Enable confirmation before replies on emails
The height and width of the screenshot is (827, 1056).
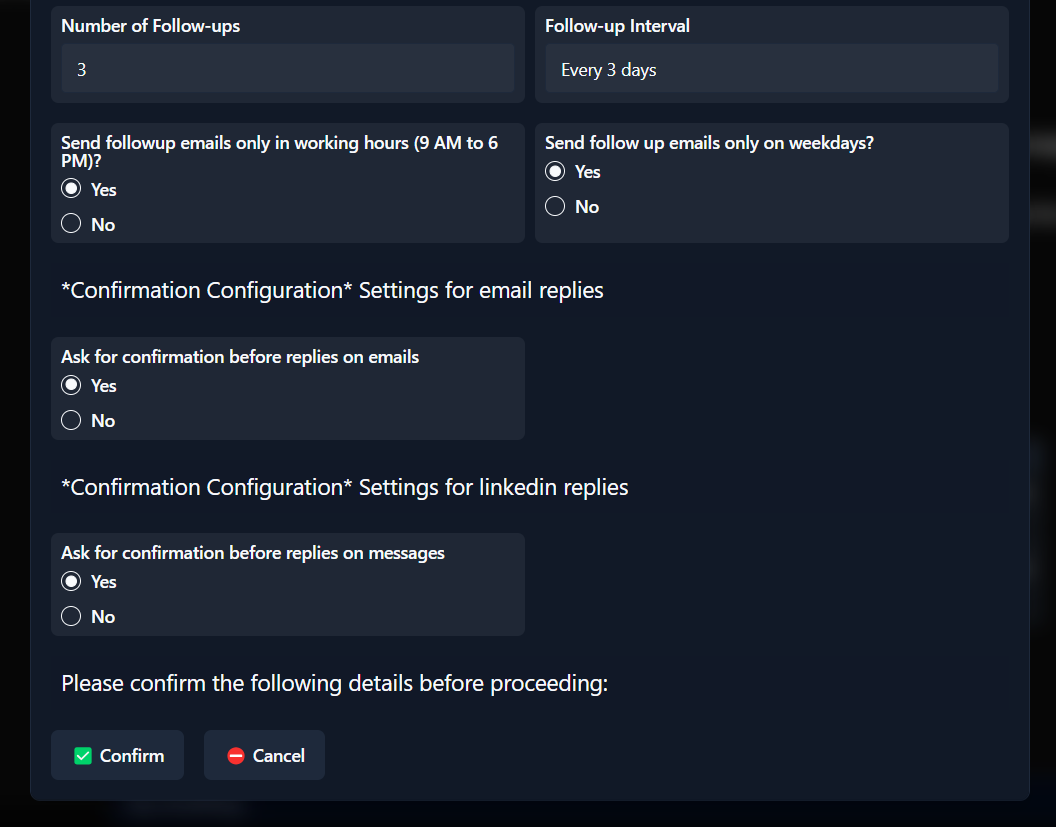(71, 385)
